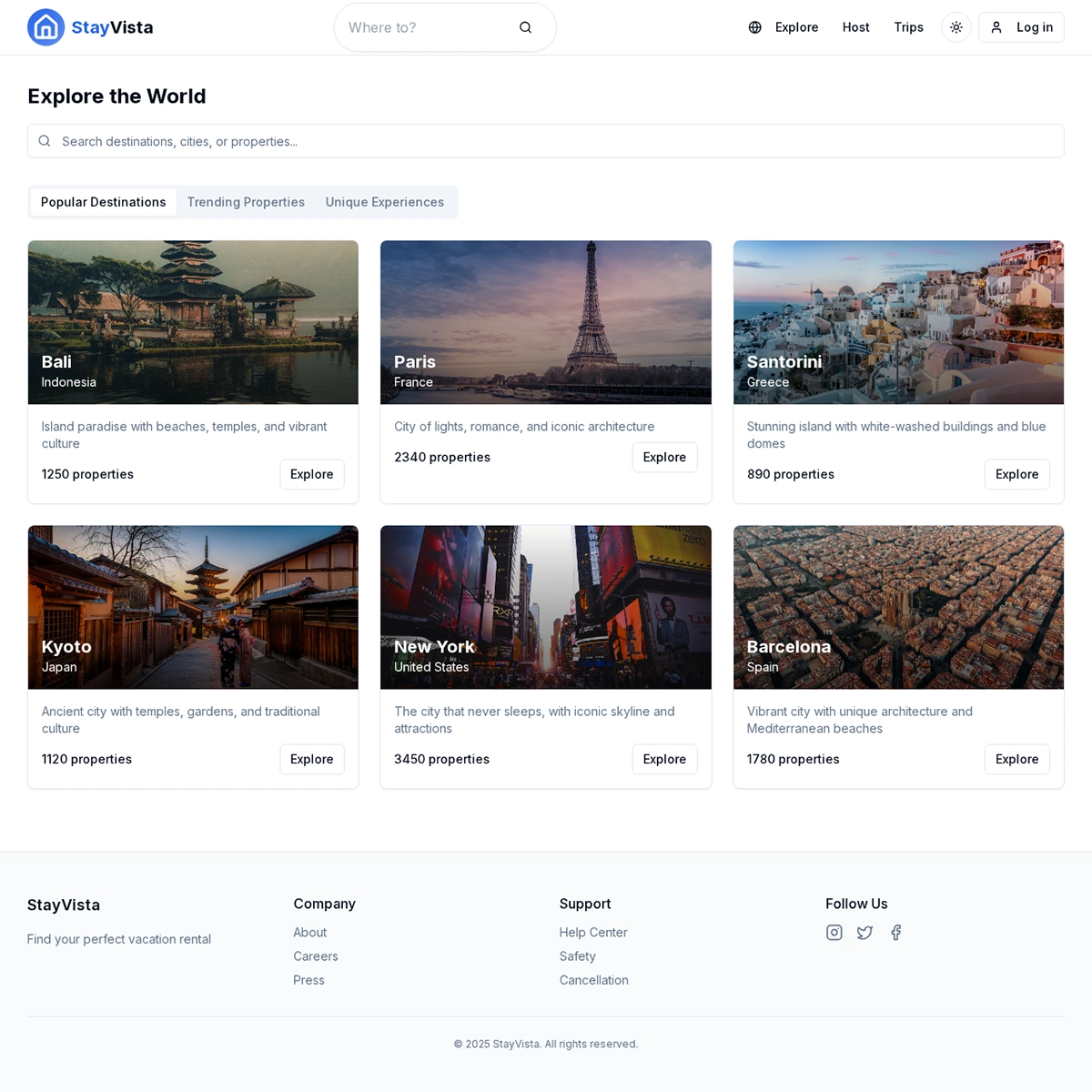Open the Help Center footer link
Image resolution: width=1092 pixels, height=1092 pixels.
(x=593, y=933)
